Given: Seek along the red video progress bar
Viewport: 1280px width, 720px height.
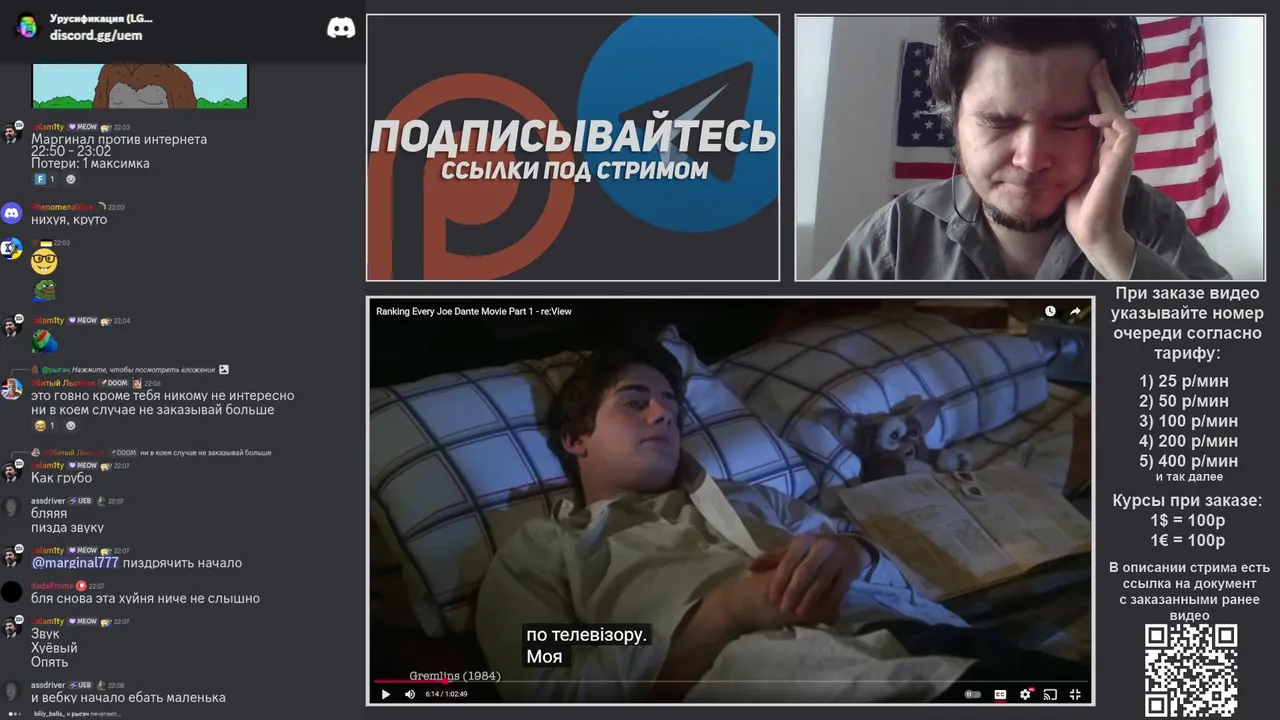Looking at the screenshot, I should pyautogui.click(x=730, y=682).
